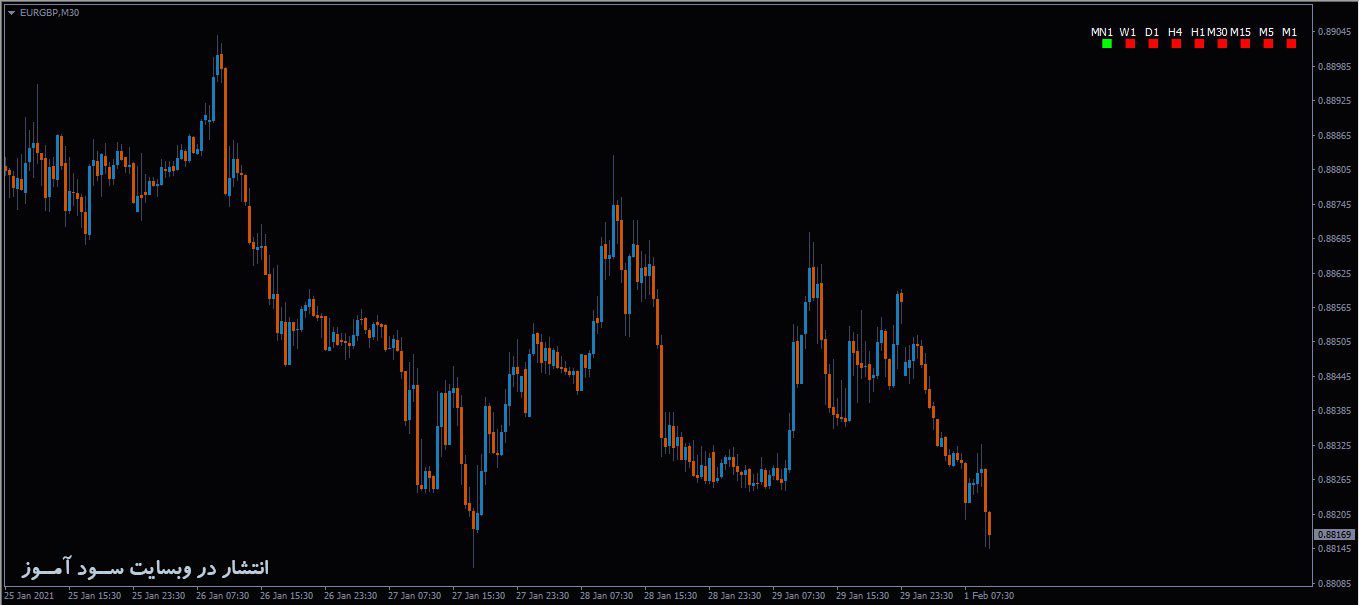Click the H1 trend indicator square
1360x605 pixels.
click(x=1198, y=43)
